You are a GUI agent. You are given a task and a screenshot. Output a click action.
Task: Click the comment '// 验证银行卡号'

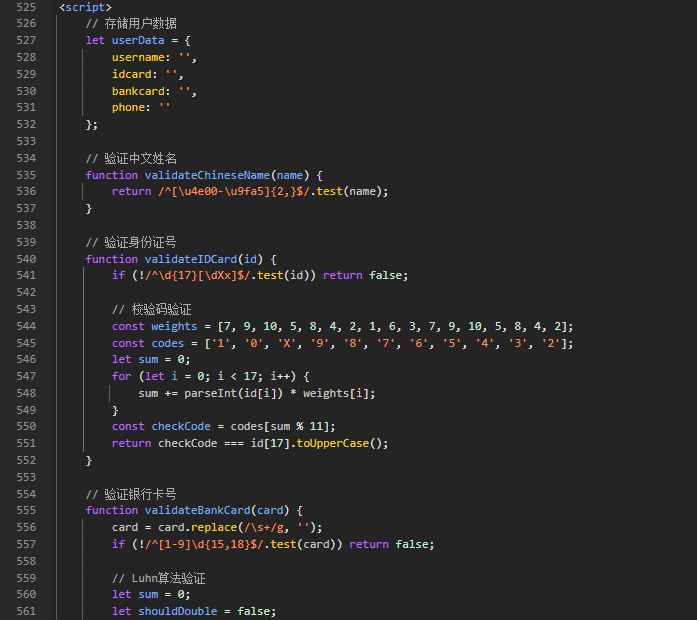[131, 494]
